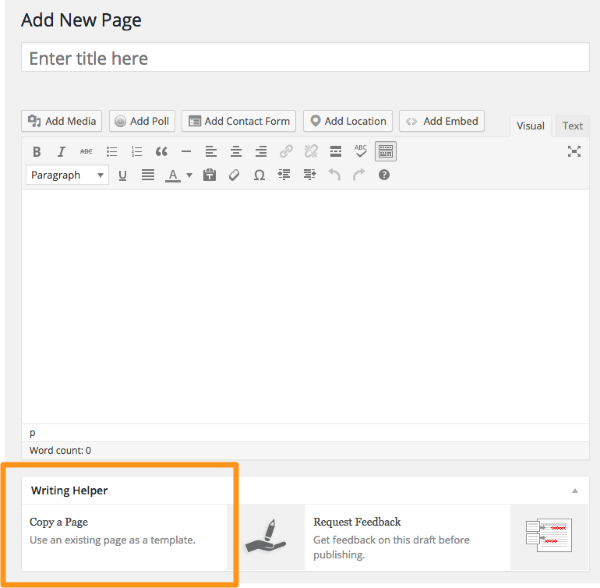The height and width of the screenshot is (588, 600).
Task: Open text color picker arrow
Action: click(189, 176)
